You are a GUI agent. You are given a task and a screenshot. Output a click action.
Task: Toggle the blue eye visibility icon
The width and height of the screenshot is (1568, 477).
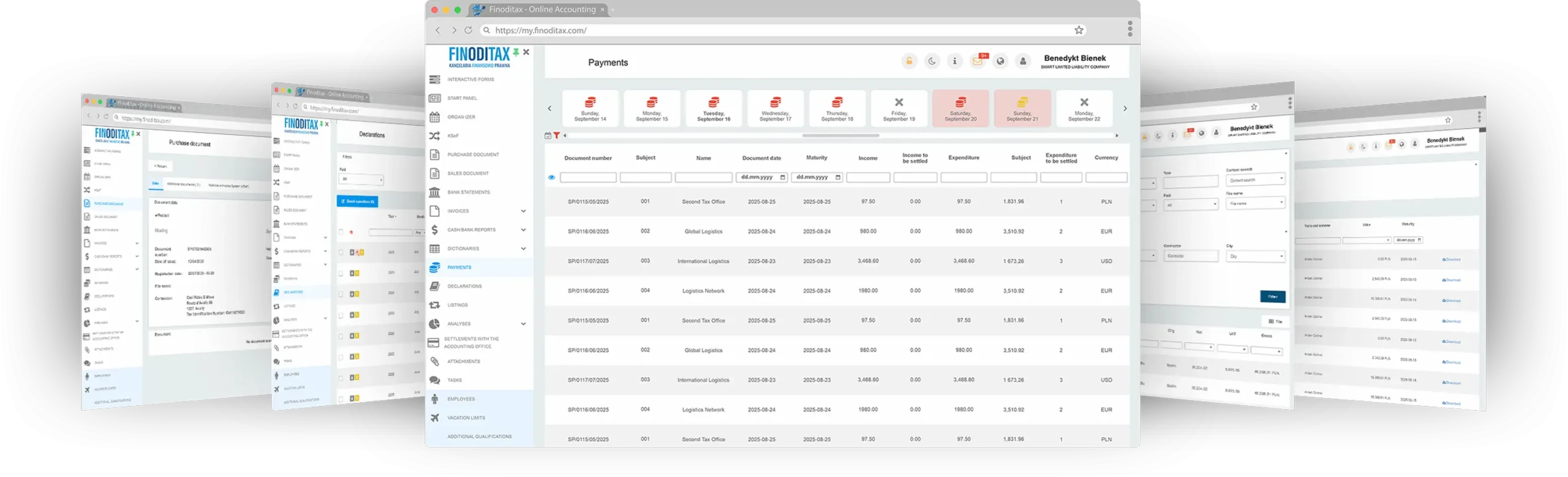551,178
